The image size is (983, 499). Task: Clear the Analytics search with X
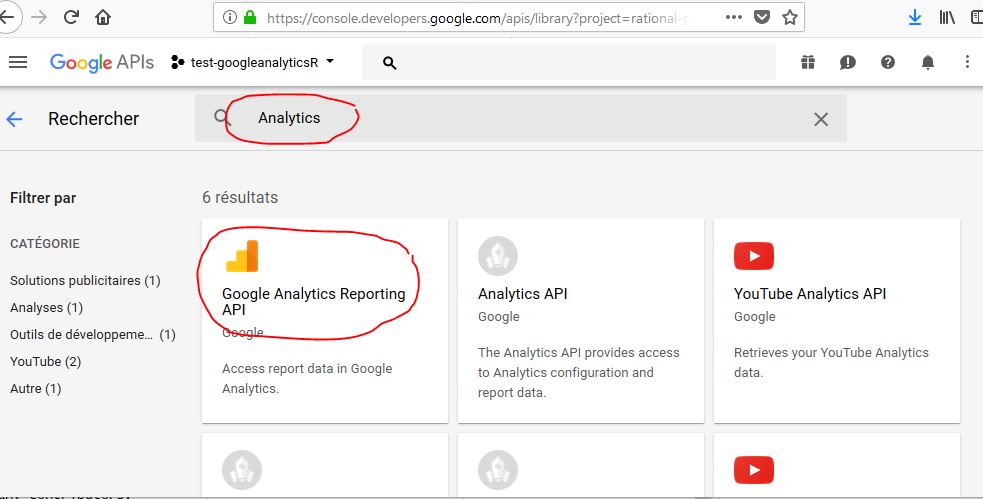pyautogui.click(x=821, y=119)
